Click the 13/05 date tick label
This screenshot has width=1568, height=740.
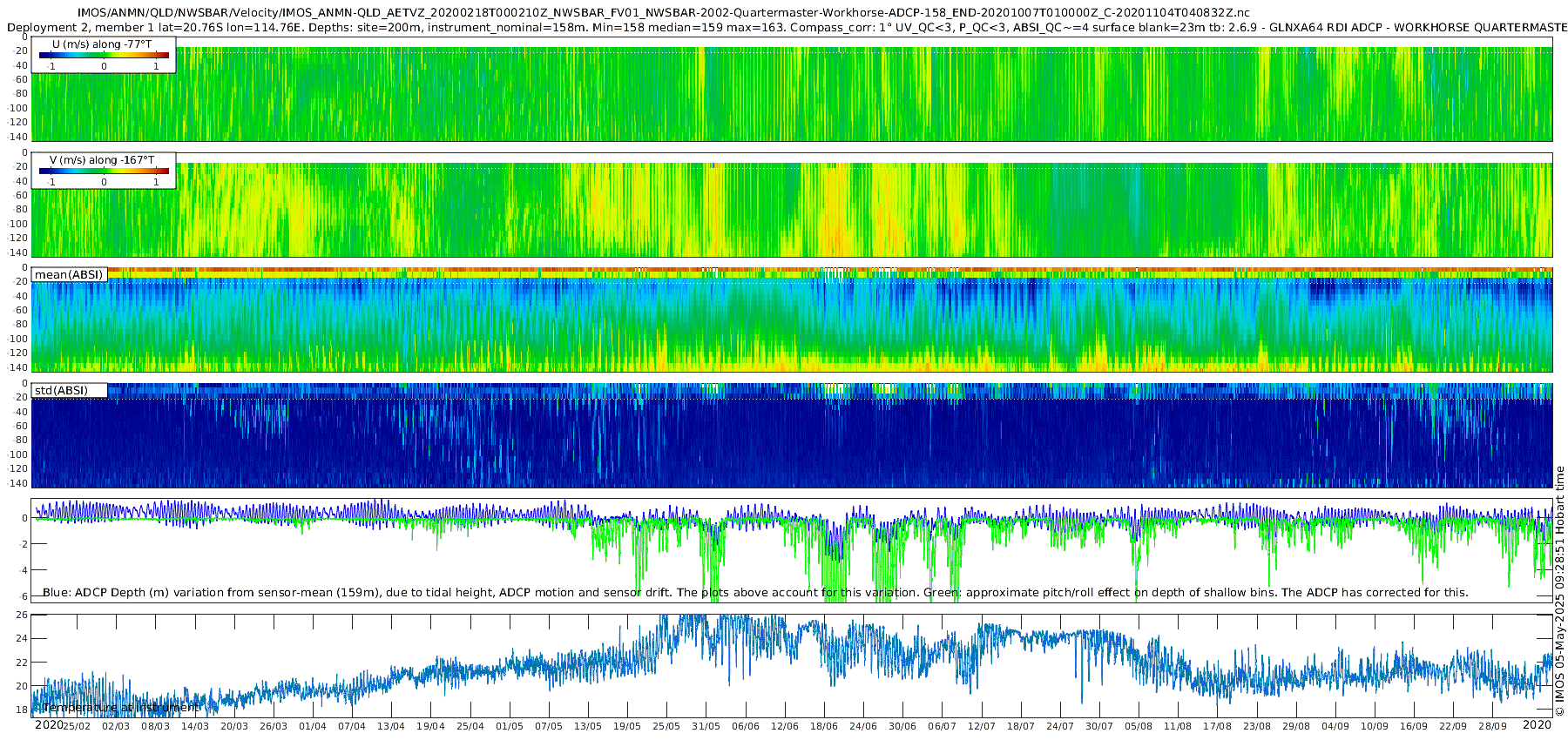[588, 726]
